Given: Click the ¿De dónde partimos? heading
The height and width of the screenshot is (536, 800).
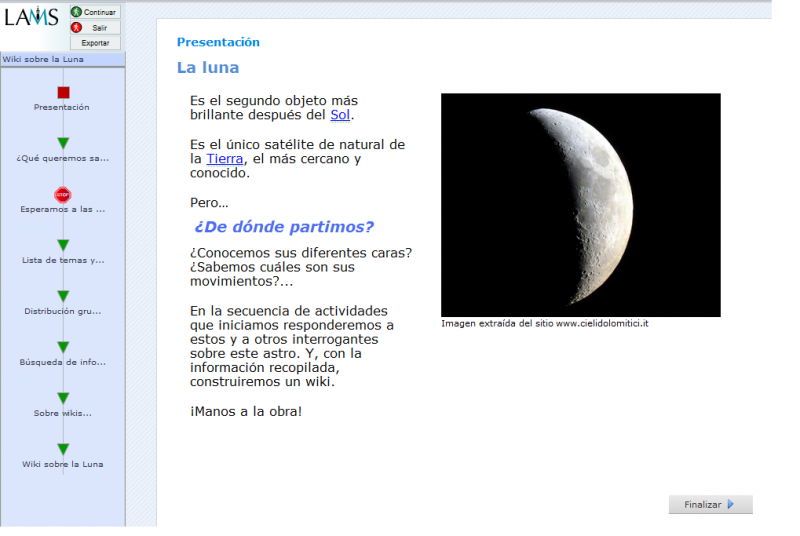Looking at the screenshot, I should (x=284, y=226).
